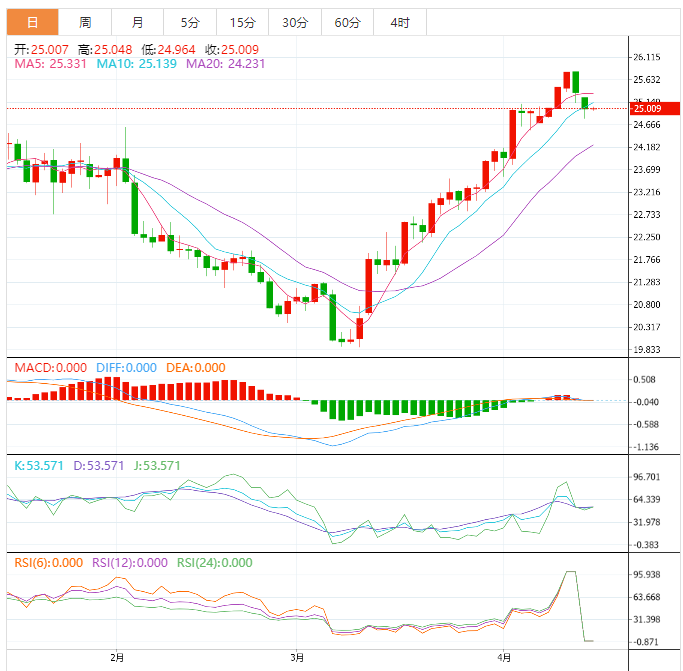Click the 22.250 price axis label
The width and height of the screenshot is (683, 671).
(647, 237)
